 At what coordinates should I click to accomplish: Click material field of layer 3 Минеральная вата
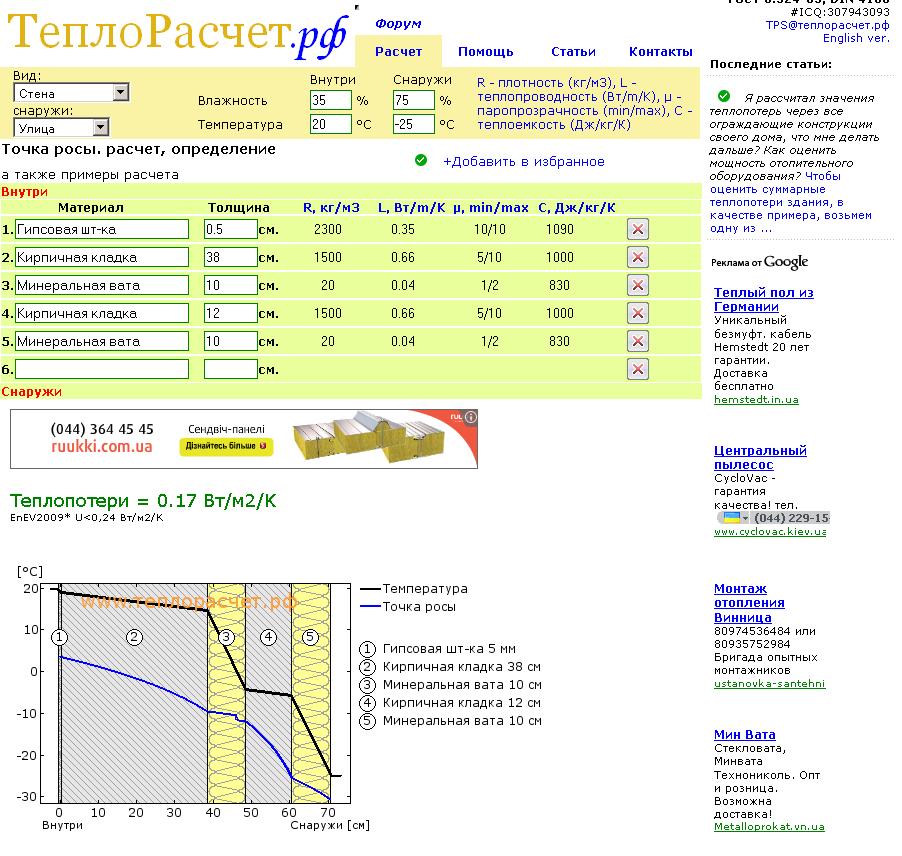(102, 285)
